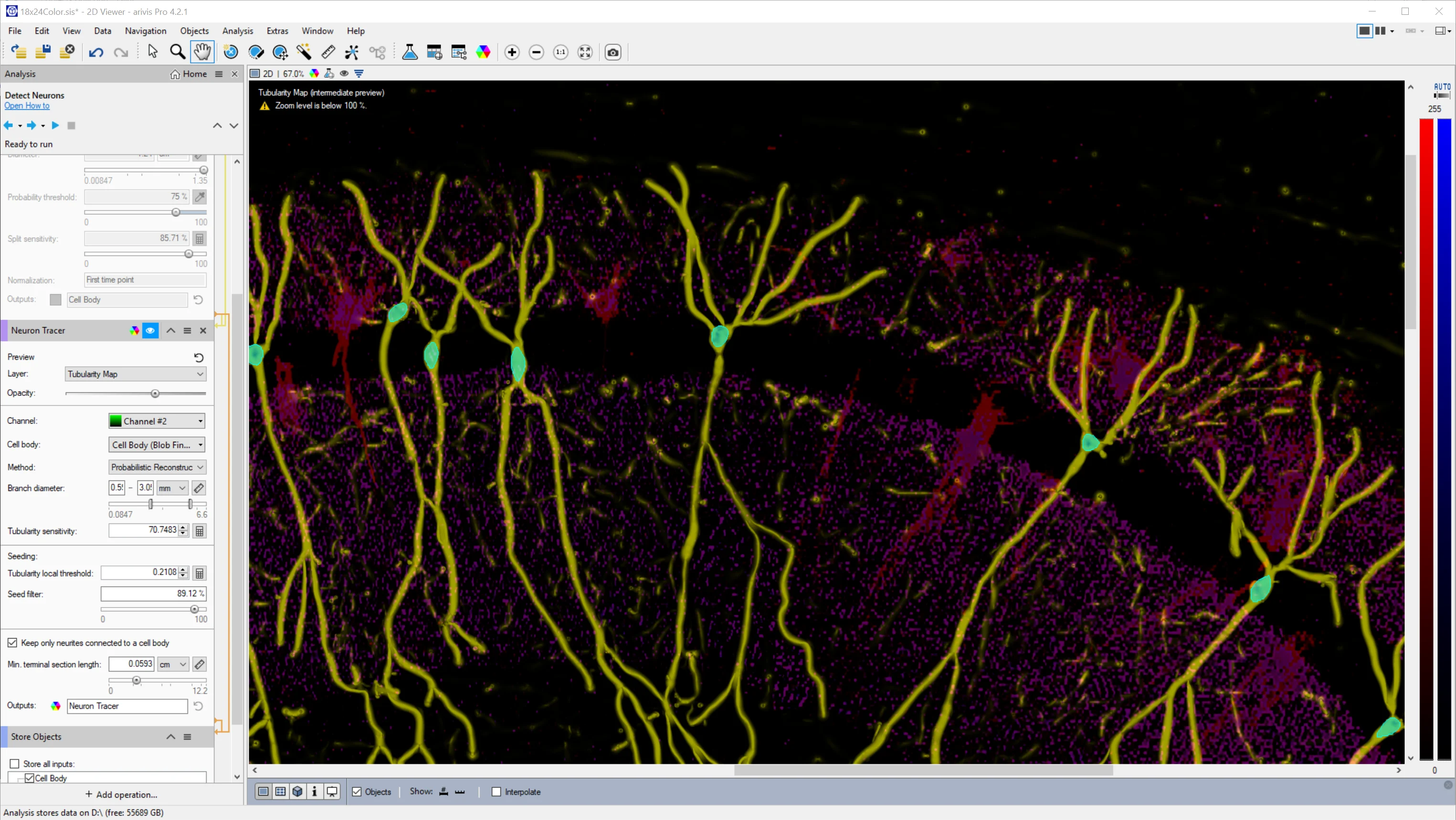Screen dimensions: 1456x820
Task: Enable the Interpolate checkbox
Action: pyautogui.click(x=496, y=791)
